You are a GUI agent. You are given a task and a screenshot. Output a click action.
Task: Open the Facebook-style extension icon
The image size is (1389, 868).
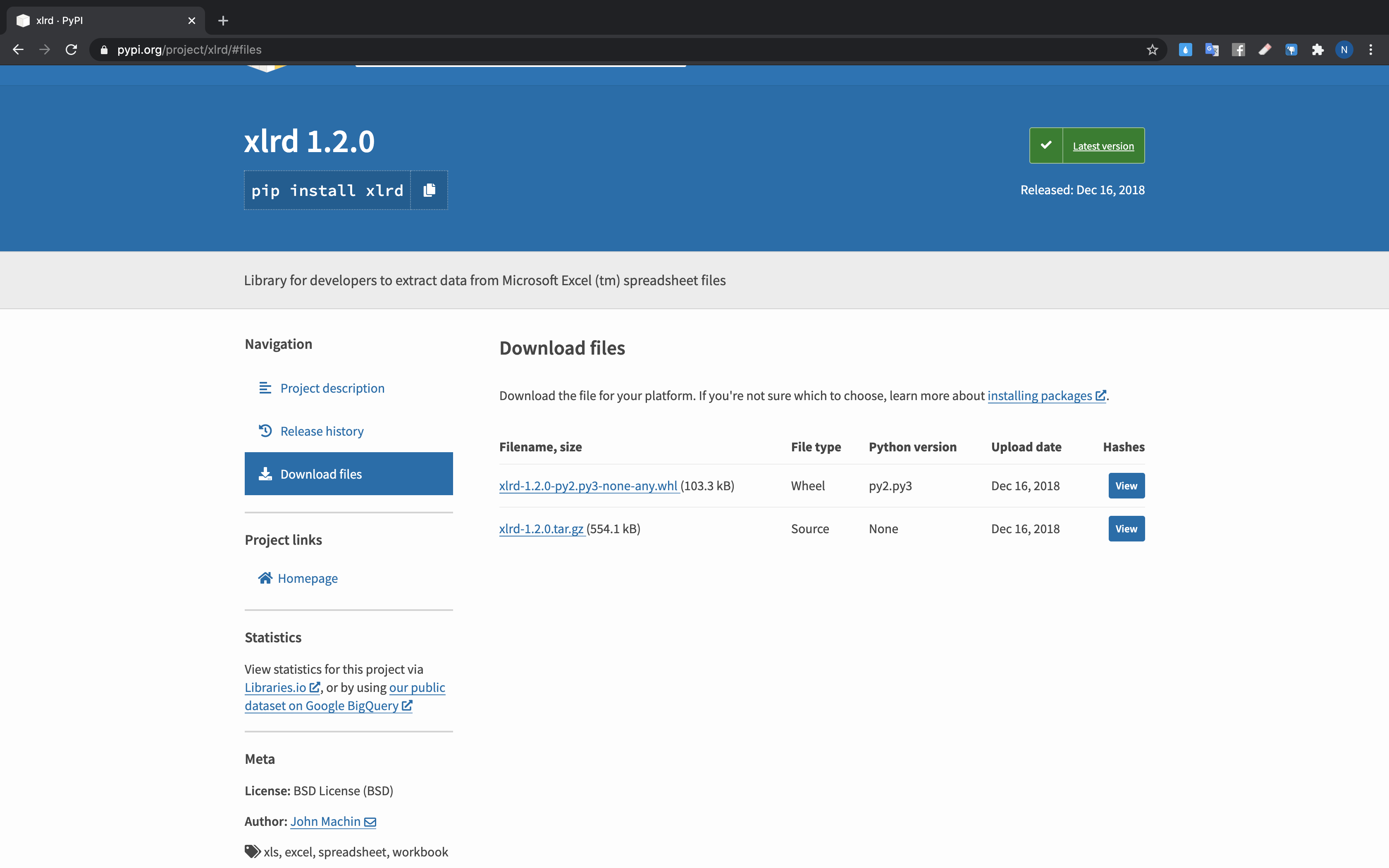[x=1238, y=50]
